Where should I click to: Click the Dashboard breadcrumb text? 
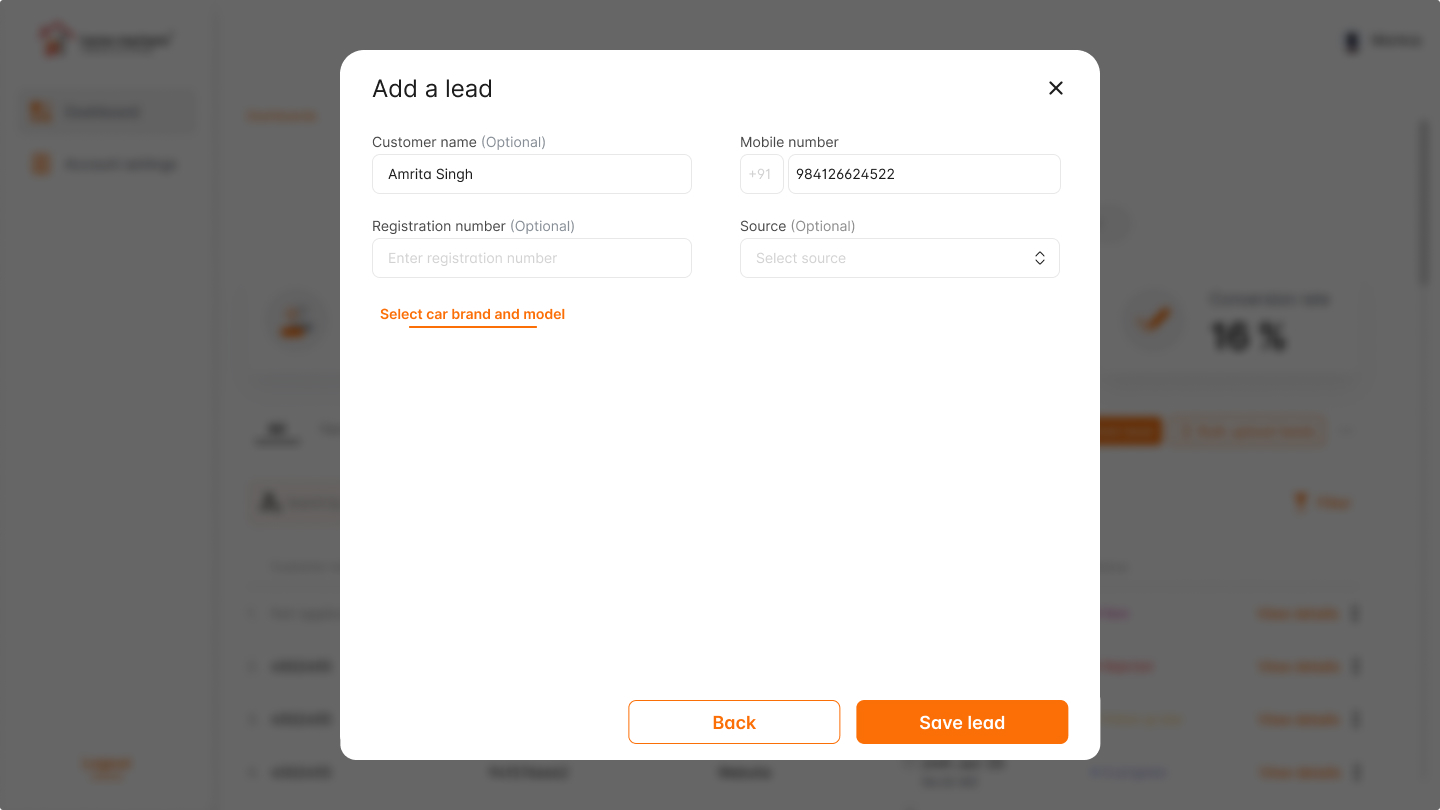coord(282,116)
